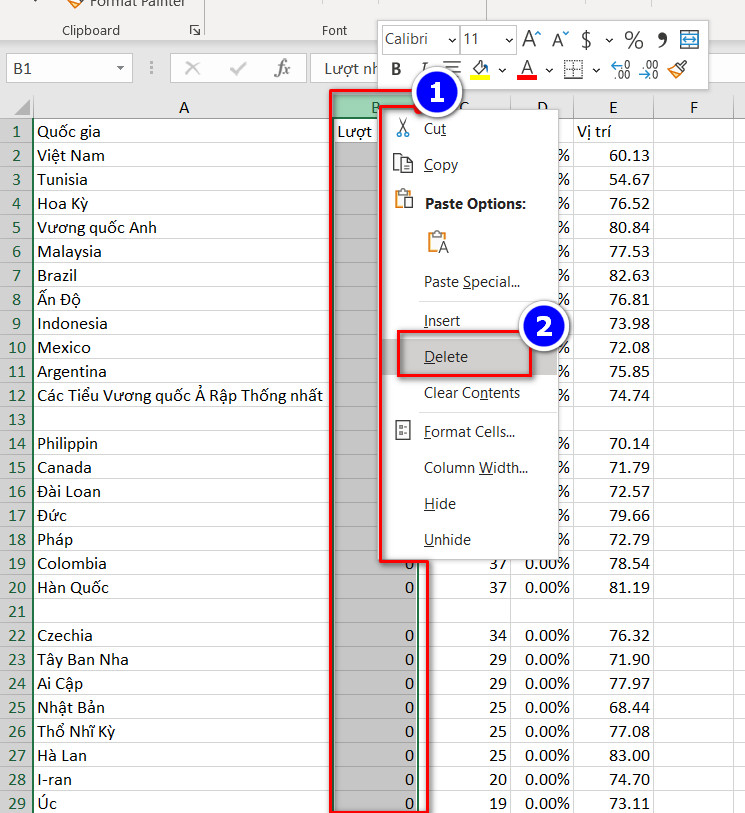Viewport: 745px width, 813px height.
Task: Apply the yellow fill color swatch
Action: [x=480, y=69]
